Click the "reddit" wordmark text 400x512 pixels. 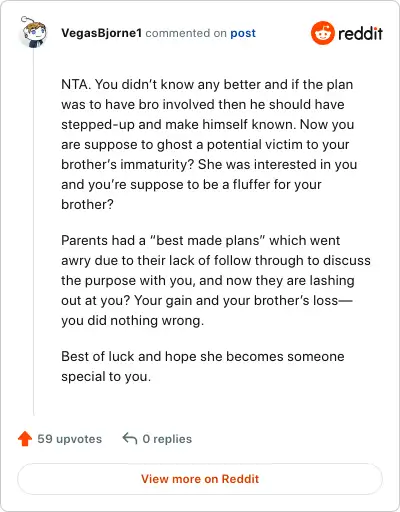(x=360, y=33)
